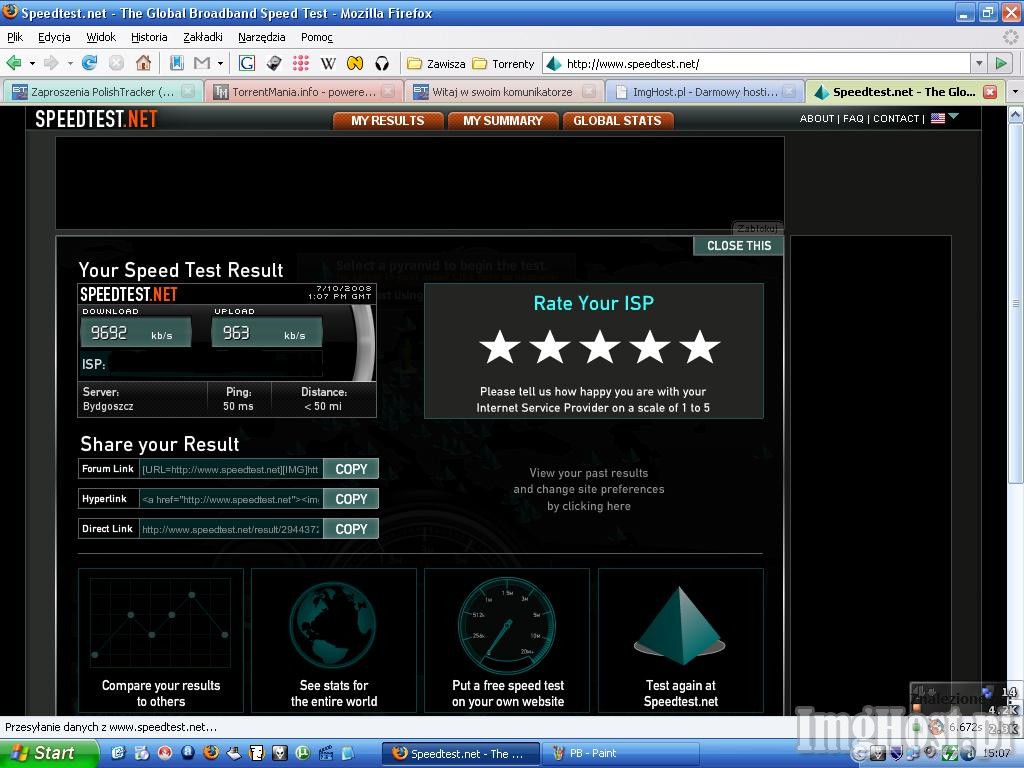Click the green sync arrows tray icon

[949, 754]
